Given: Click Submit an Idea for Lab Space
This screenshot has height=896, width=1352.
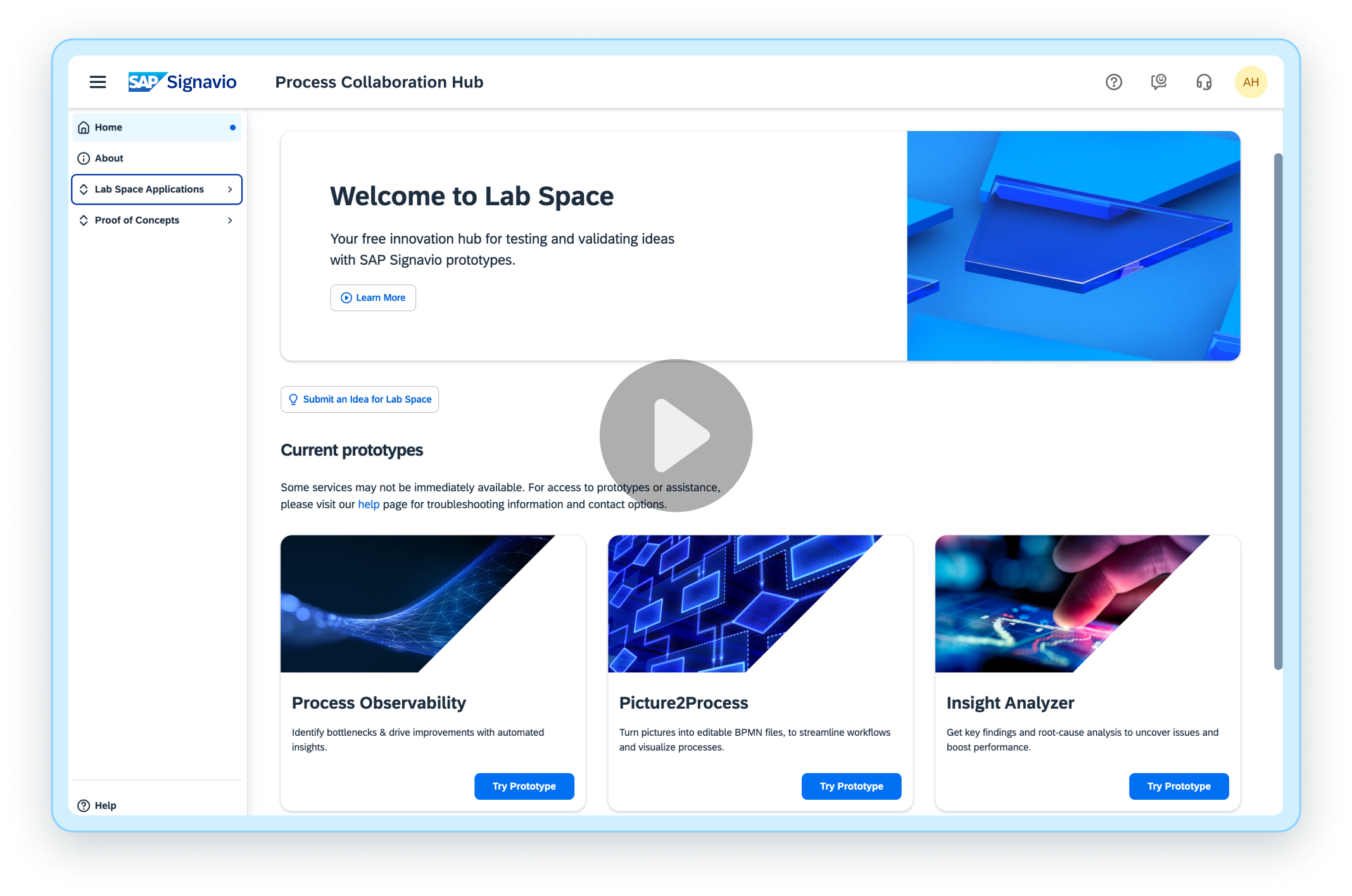Looking at the screenshot, I should tap(360, 400).
